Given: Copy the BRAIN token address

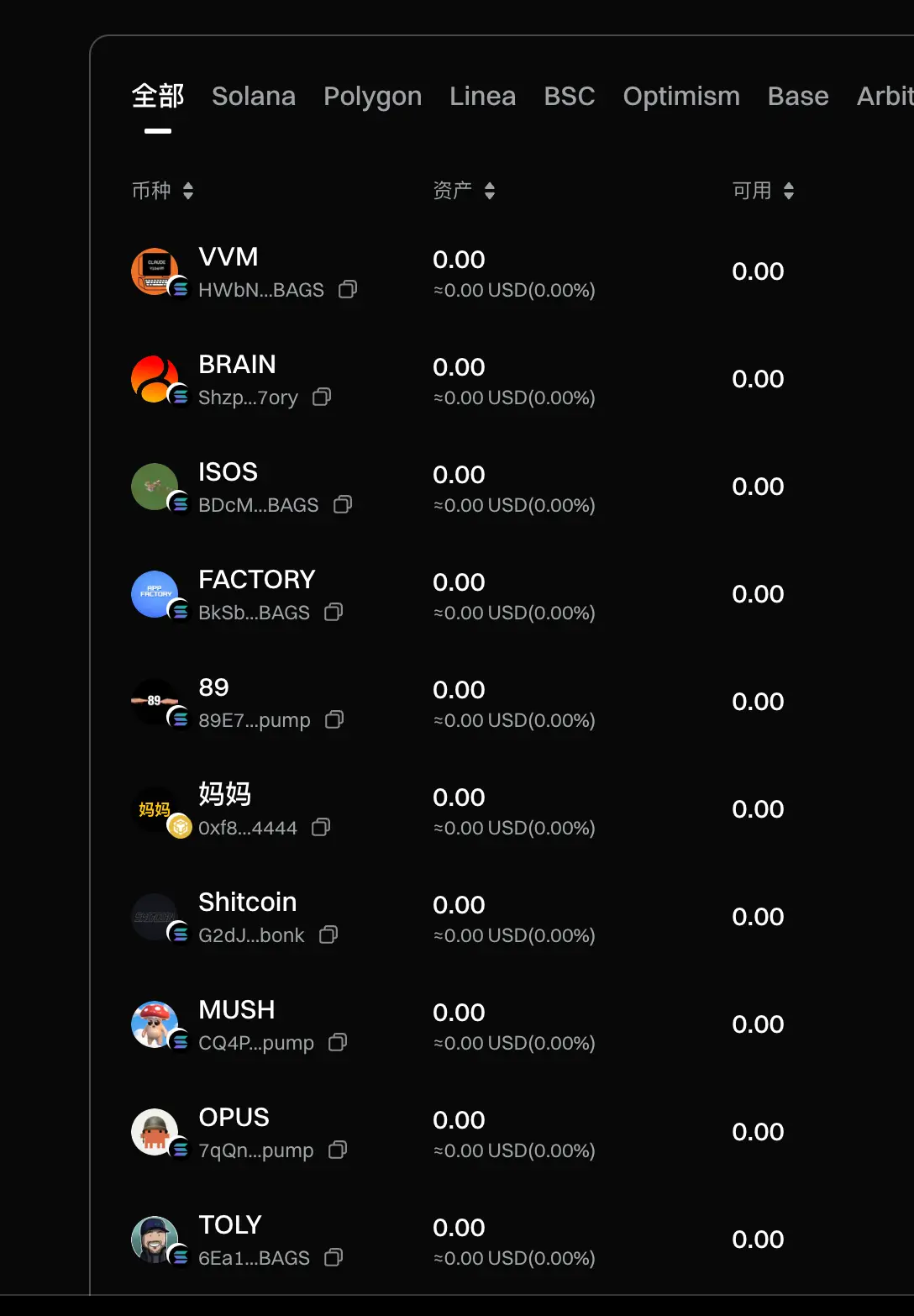Looking at the screenshot, I should (x=322, y=397).
